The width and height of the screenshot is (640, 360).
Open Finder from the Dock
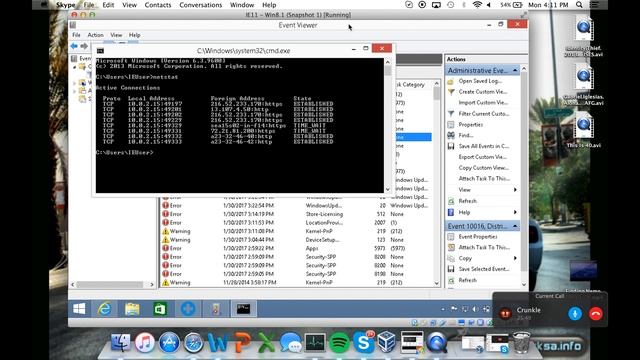pos(120,342)
